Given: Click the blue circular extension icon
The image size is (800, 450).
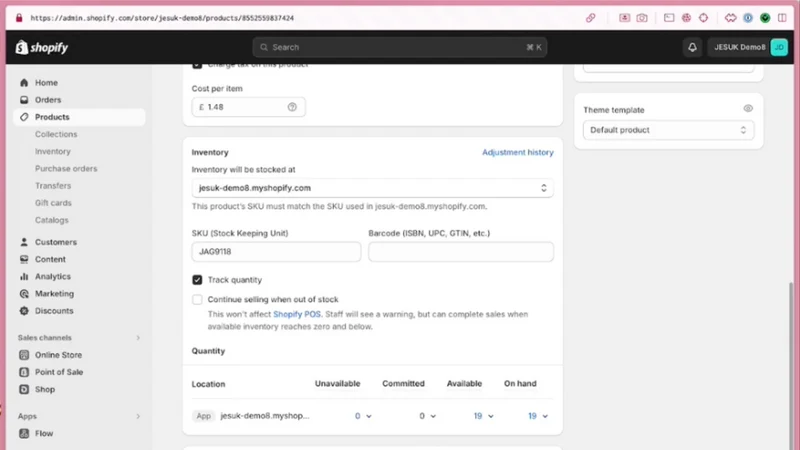Looking at the screenshot, I should pos(748,18).
